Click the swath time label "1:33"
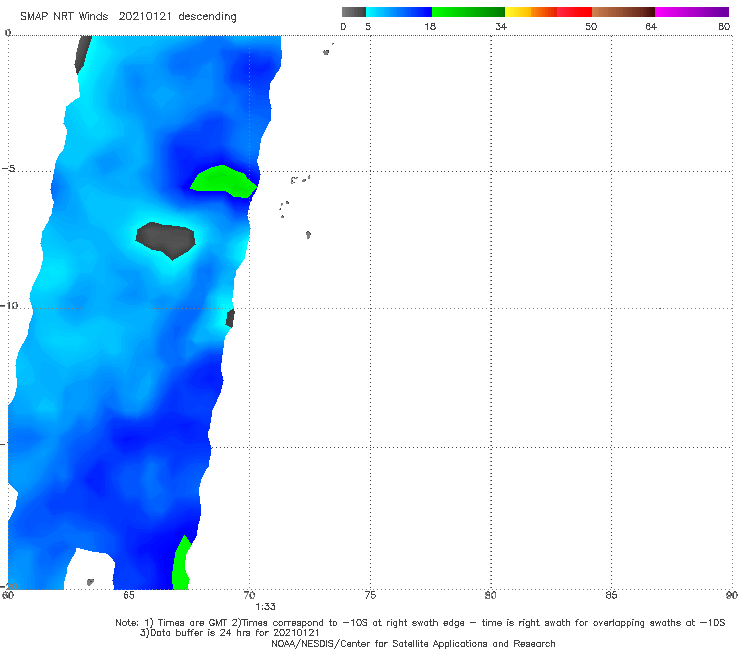The height and width of the screenshot is (650, 740). point(265,607)
